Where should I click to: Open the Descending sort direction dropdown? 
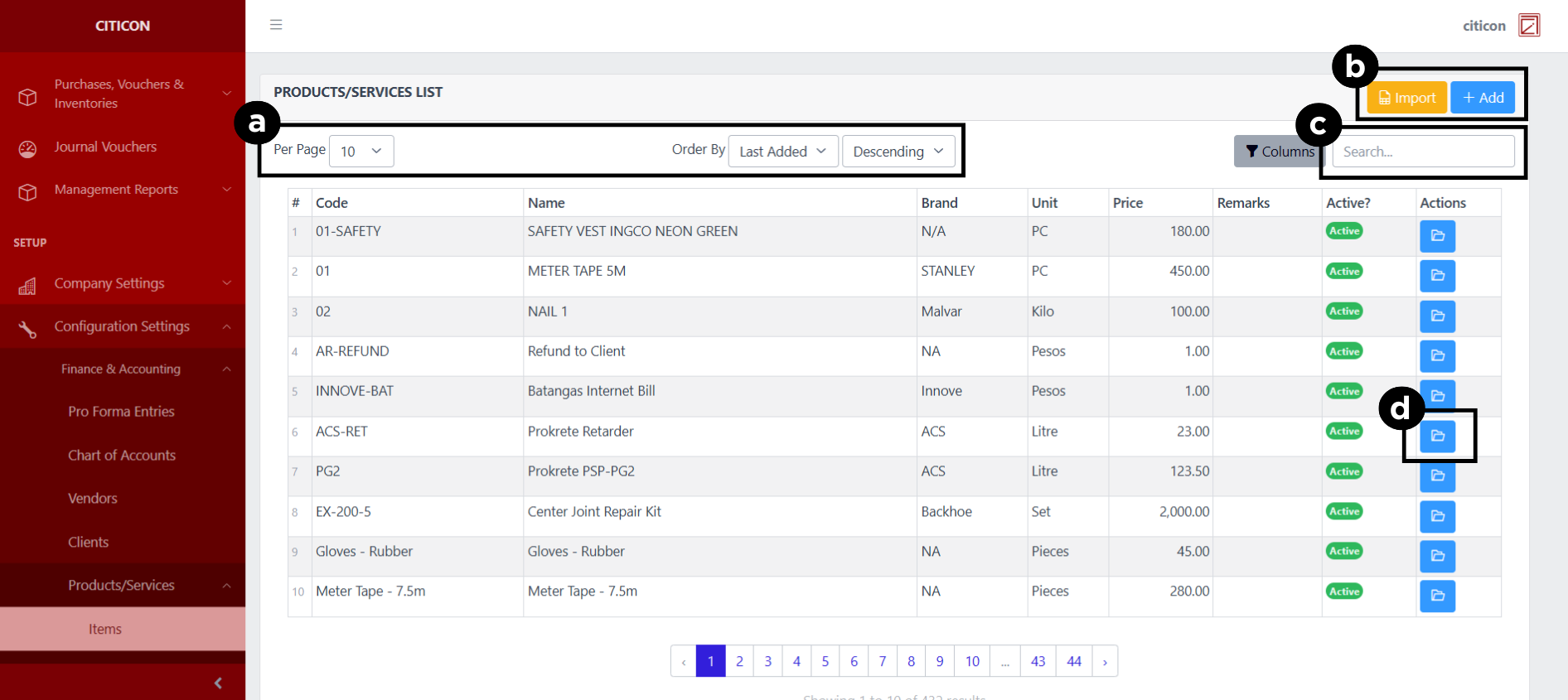pyautogui.click(x=898, y=151)
